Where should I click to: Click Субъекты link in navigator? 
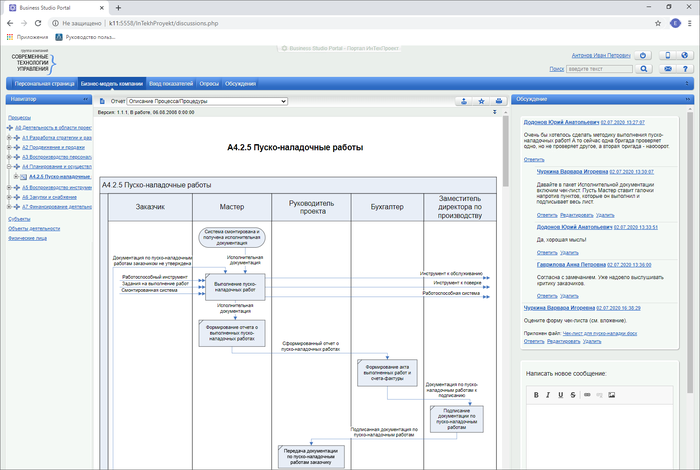coord(19,218)
